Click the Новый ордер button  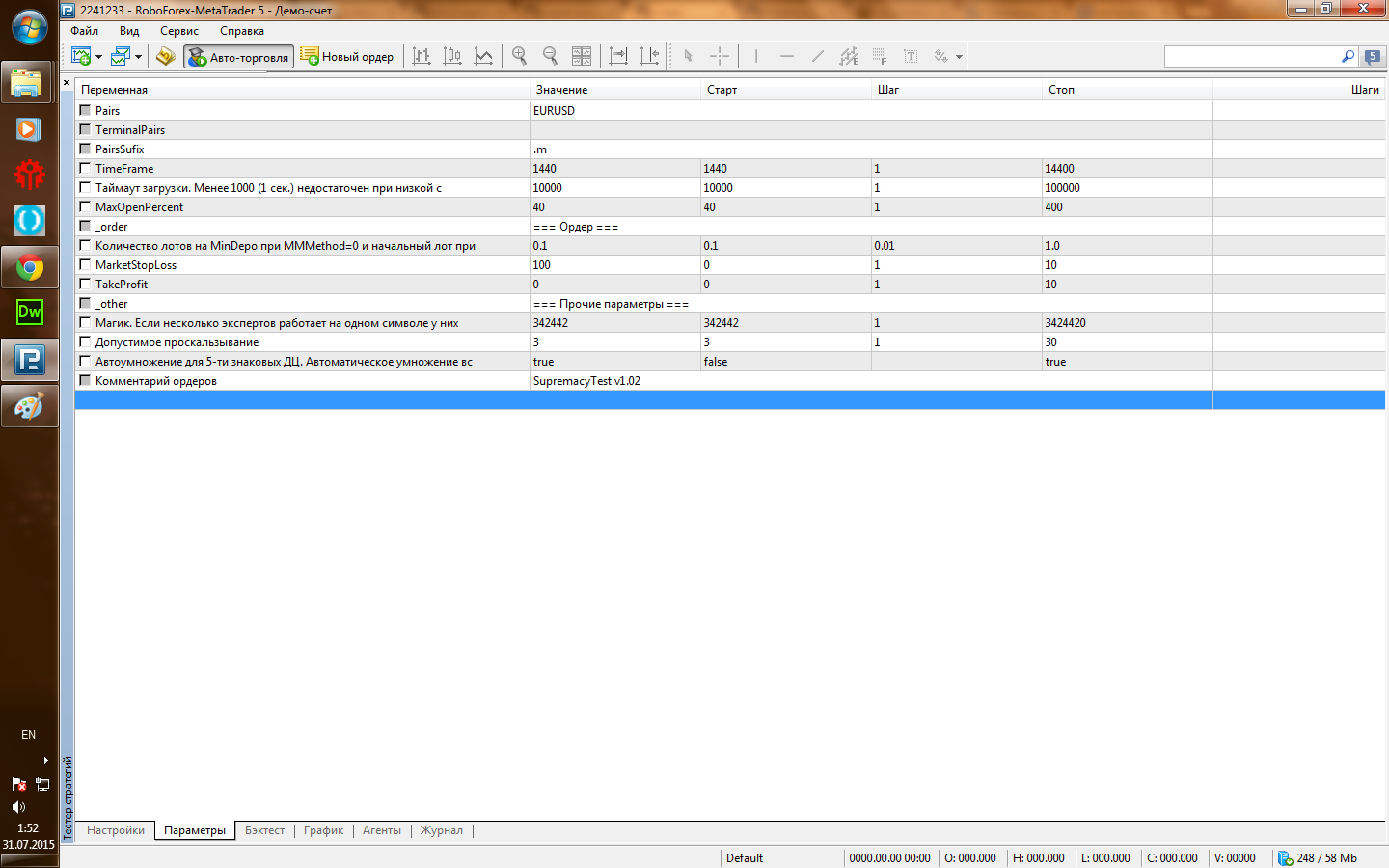pyautogui.click(x=347, y=57)
